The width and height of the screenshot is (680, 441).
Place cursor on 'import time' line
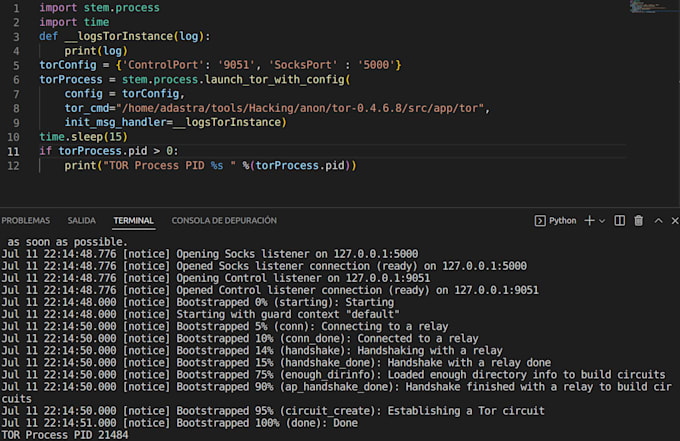pos(74,22)
